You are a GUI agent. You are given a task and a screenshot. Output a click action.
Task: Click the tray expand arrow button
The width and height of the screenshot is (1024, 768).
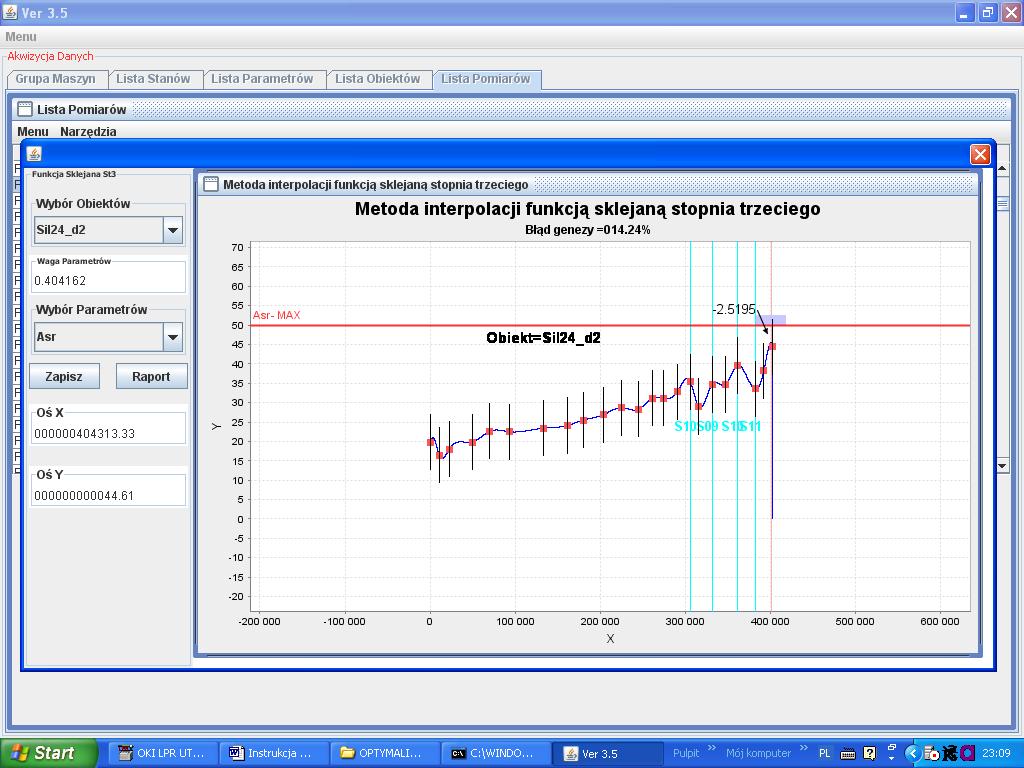(912, 753)
